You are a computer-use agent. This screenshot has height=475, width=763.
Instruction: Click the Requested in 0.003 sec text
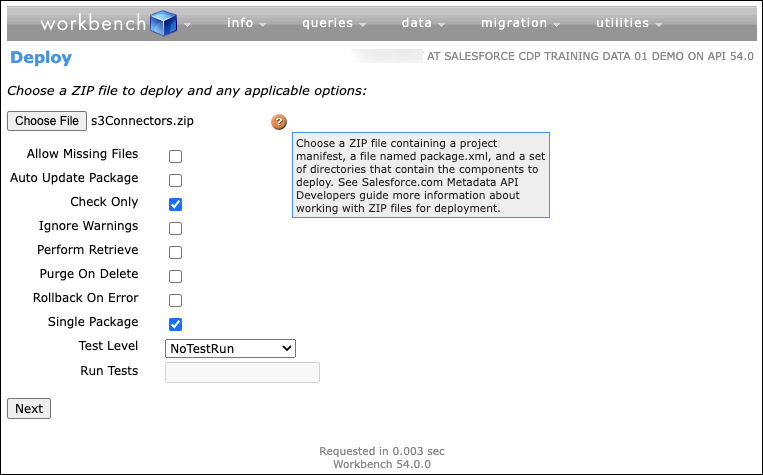click(382, 451)
